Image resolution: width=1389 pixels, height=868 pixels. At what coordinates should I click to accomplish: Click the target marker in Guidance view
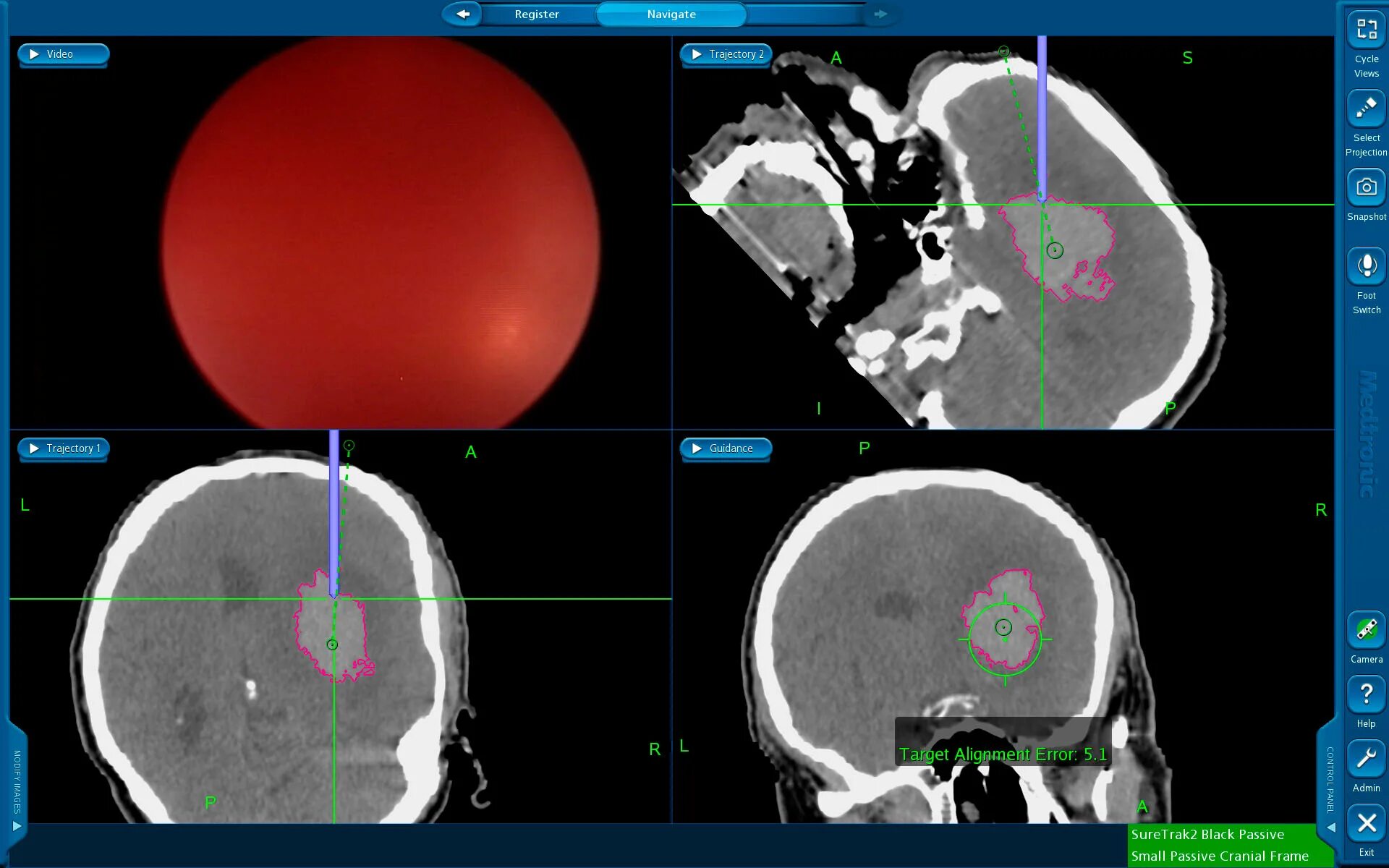tap(1003, 627)
